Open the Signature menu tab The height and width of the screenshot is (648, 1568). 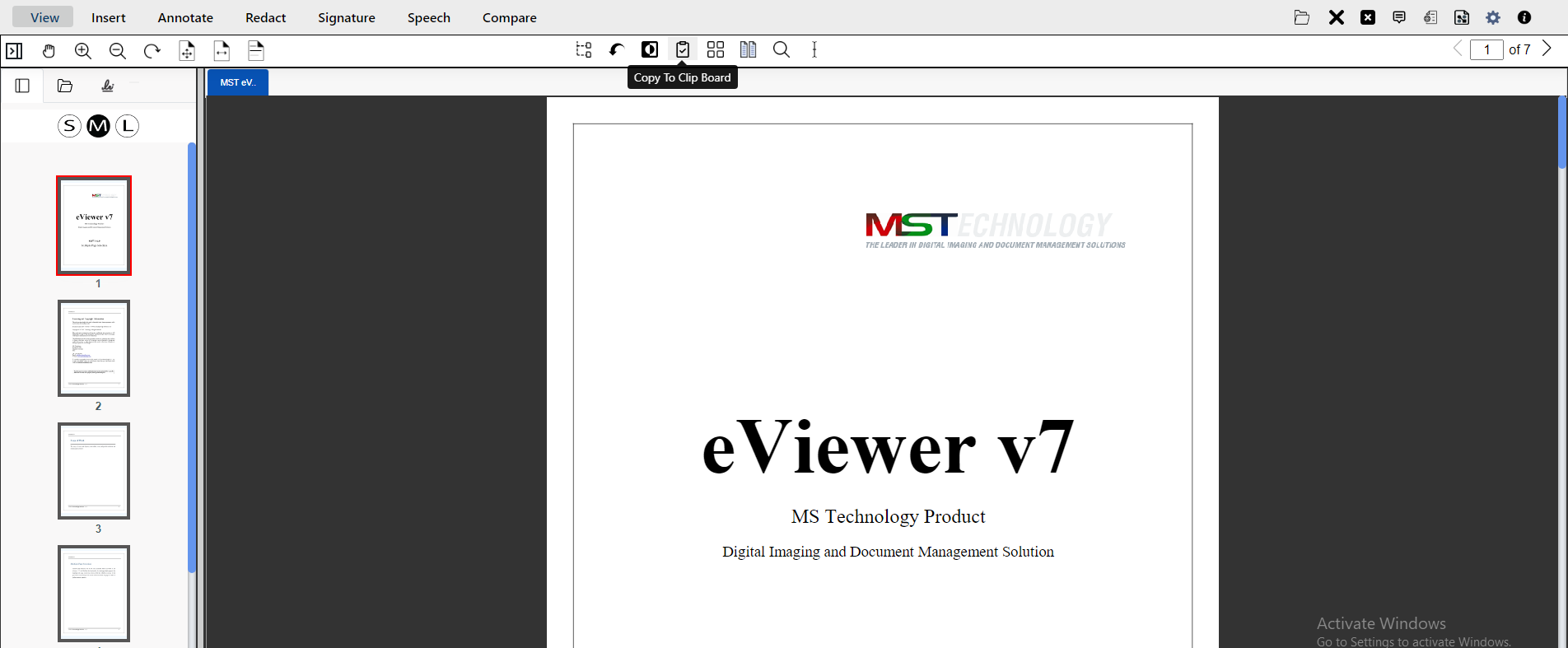[x=347, y=17]
